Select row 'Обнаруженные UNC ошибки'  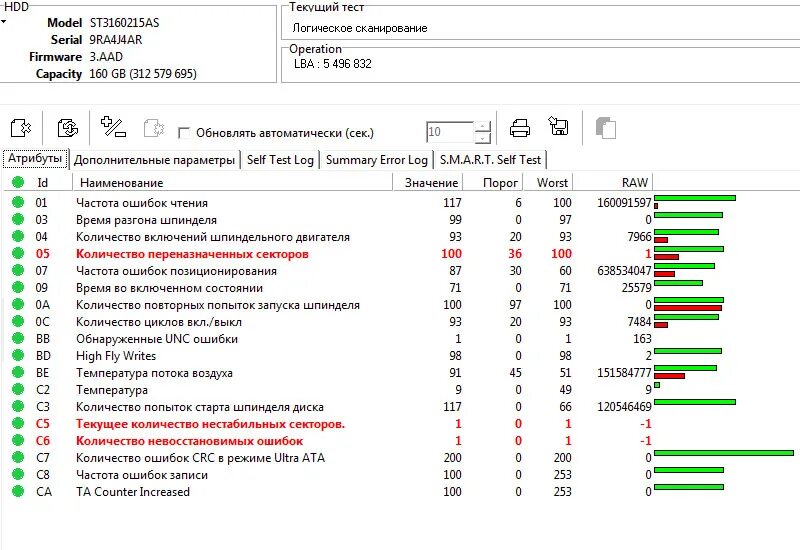click(398, 338)
